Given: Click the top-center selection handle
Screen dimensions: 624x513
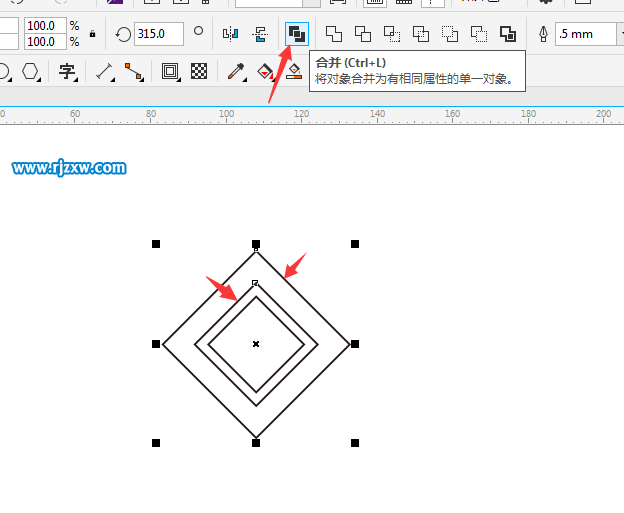Looking at the screenshot, I should (x=256, y=244).
